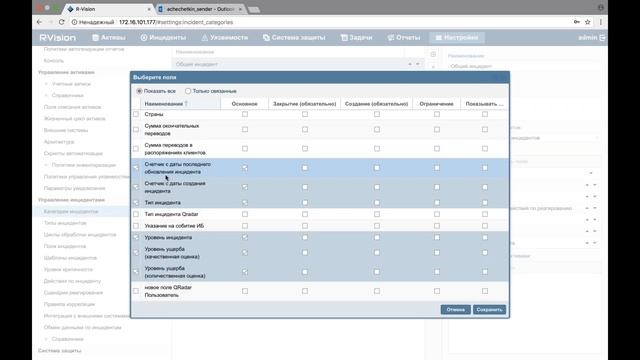Tick row checkbox for Сумма переводов в распоряжениях клиентов
This screenshot has height=360, width=640.
click(136, 149)
